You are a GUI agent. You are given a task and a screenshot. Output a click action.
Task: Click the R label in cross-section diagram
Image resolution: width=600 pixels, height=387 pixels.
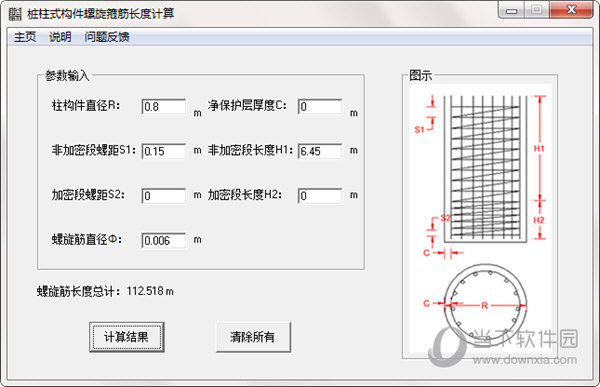pyautogui.click(x=484, y=305)
